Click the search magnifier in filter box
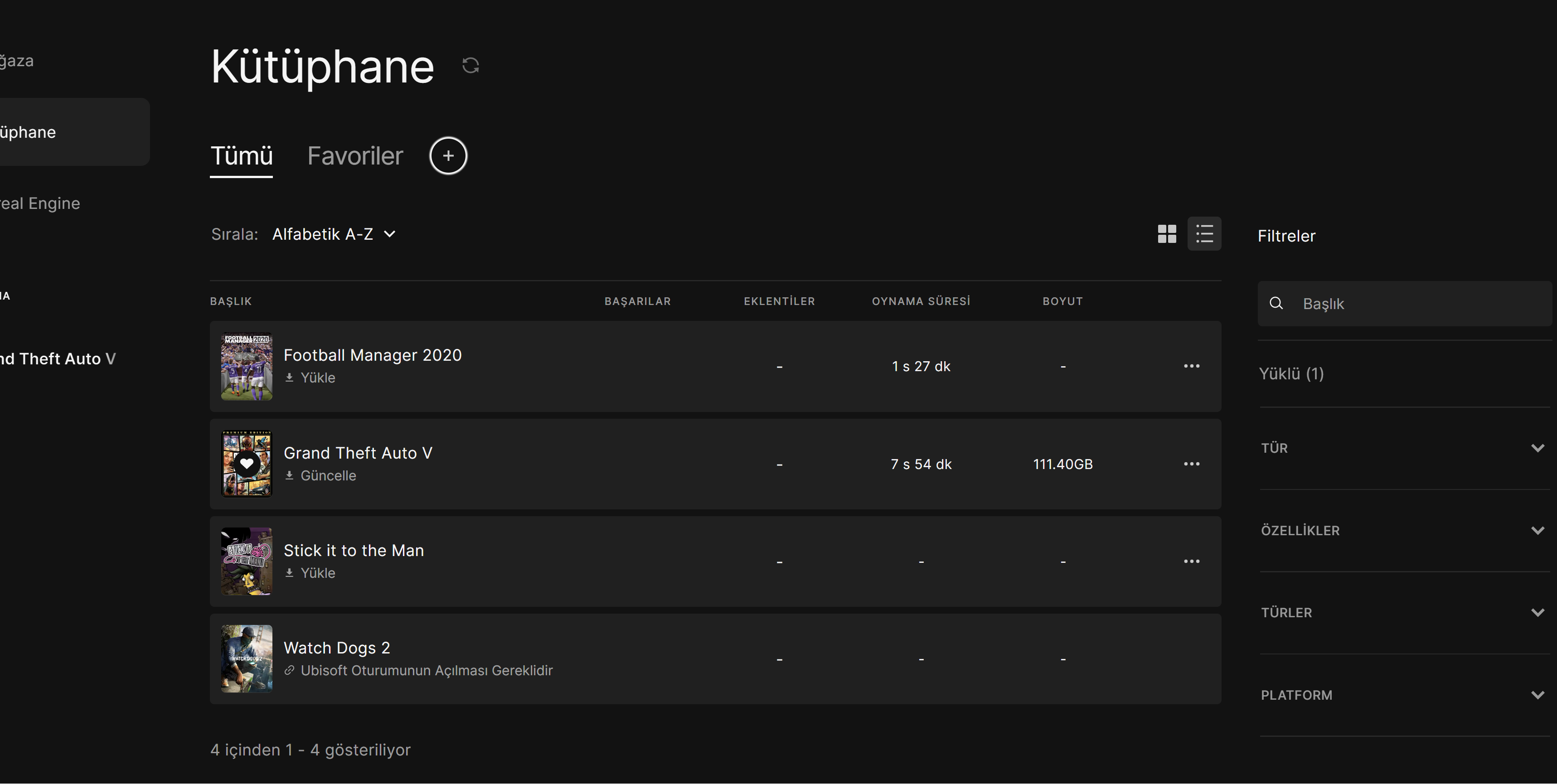The width and height of the screenshot is (1557, 784). click(1276, 304)
